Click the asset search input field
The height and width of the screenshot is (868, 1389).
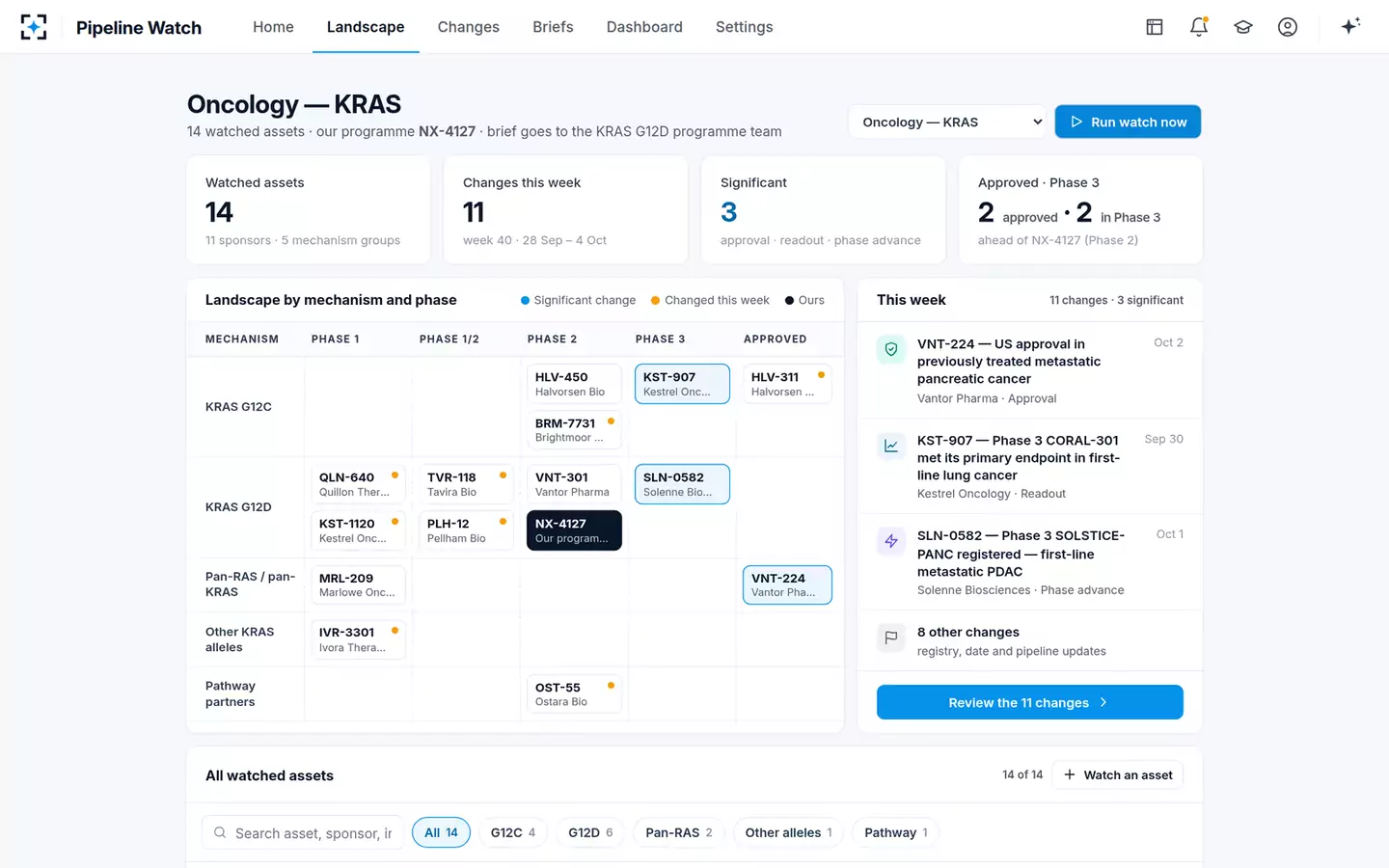(303, 832)
